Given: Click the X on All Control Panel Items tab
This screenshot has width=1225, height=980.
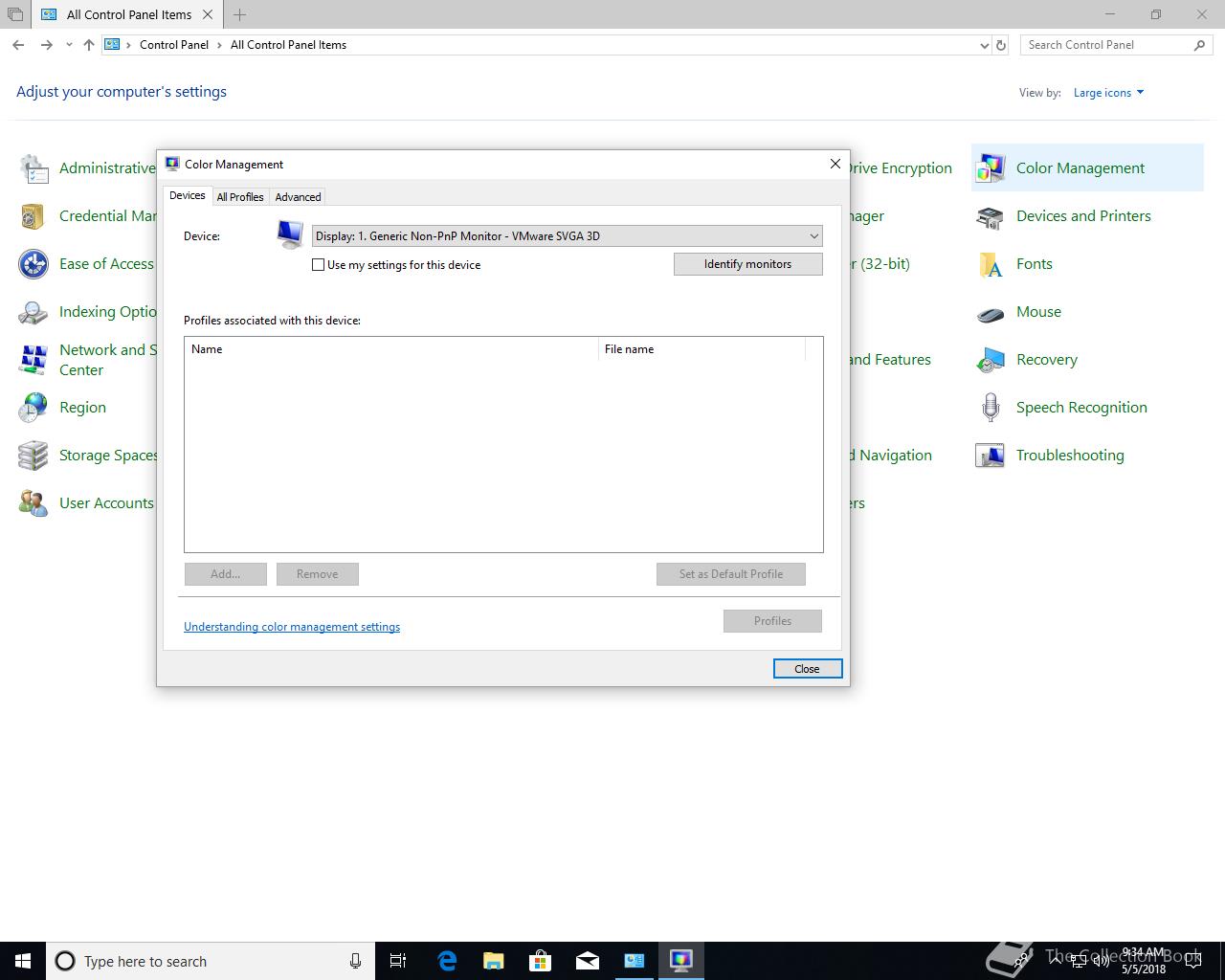Looking at the screenshot, I should [x=208, y=15].
